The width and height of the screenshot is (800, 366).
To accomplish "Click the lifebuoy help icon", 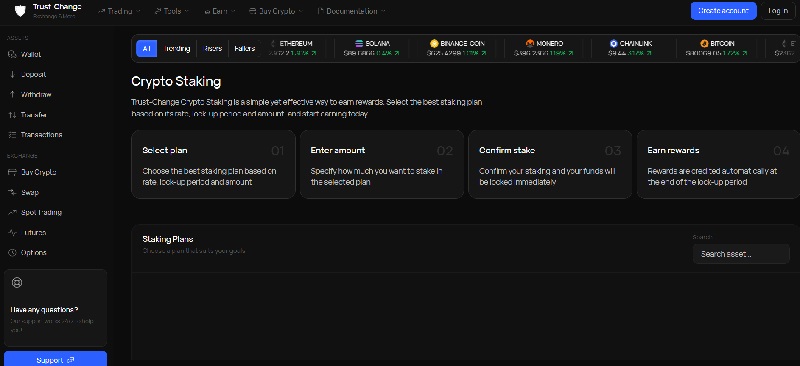I will click(x=17, y=282).
